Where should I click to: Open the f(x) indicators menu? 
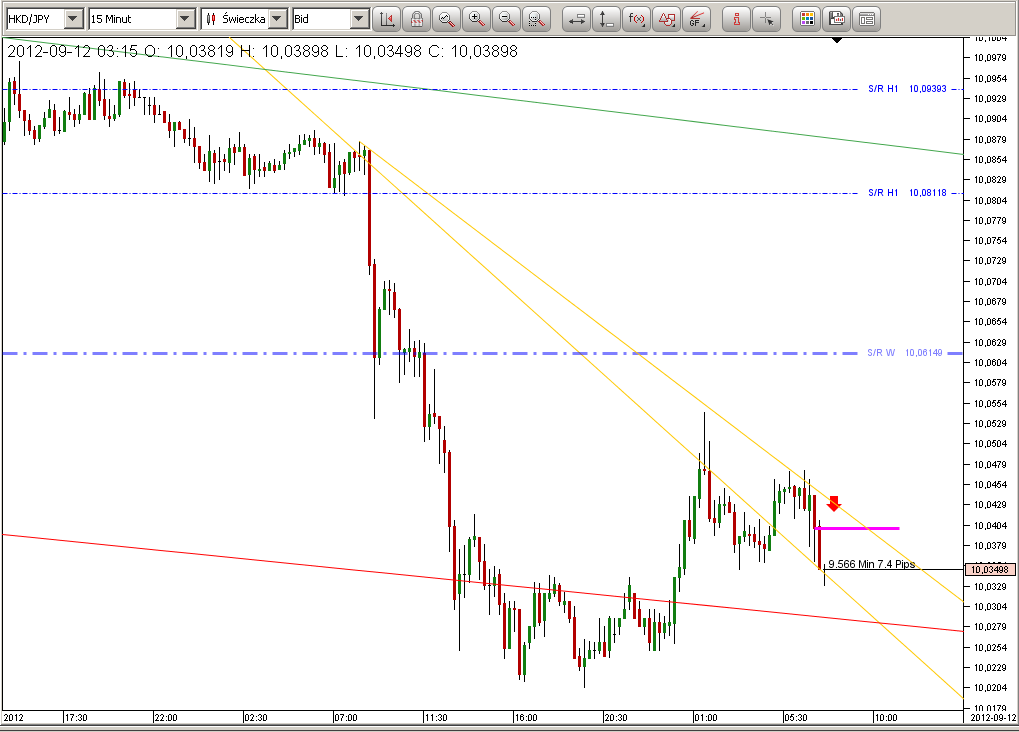point(636,20)
